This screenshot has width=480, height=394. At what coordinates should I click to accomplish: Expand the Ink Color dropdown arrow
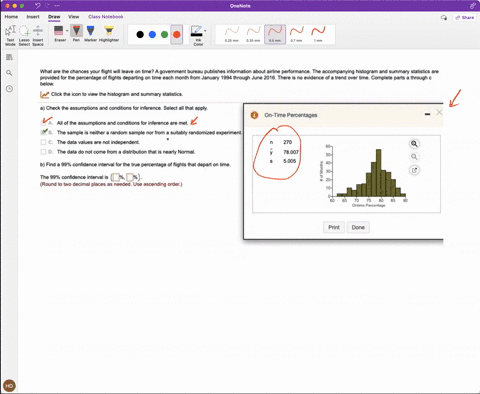(205, 31)
